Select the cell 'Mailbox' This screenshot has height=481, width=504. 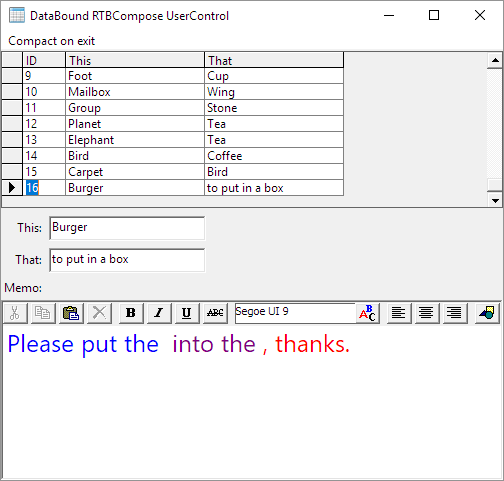pos(135,92)
